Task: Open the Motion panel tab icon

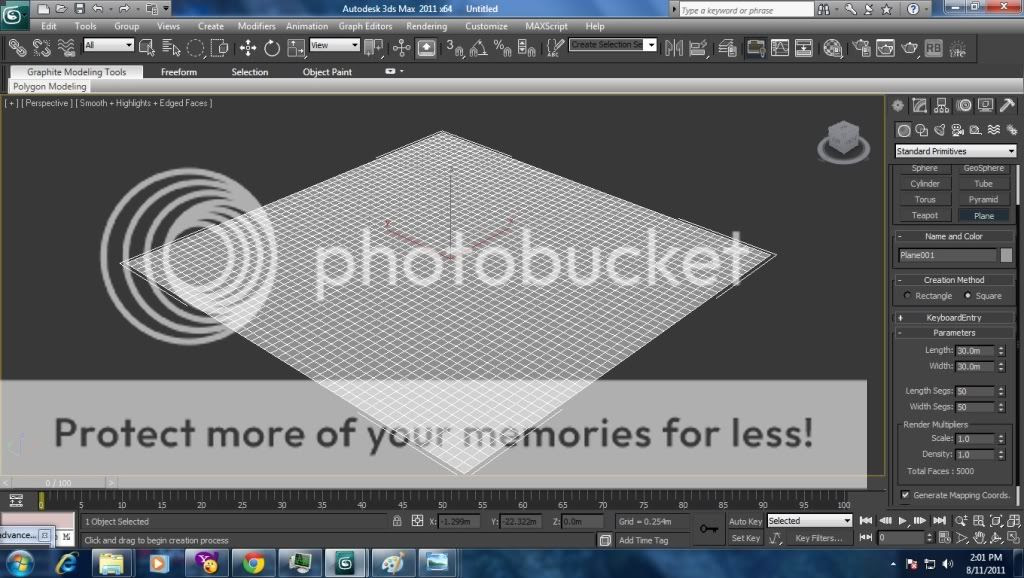Action: (x=963, y=105)
